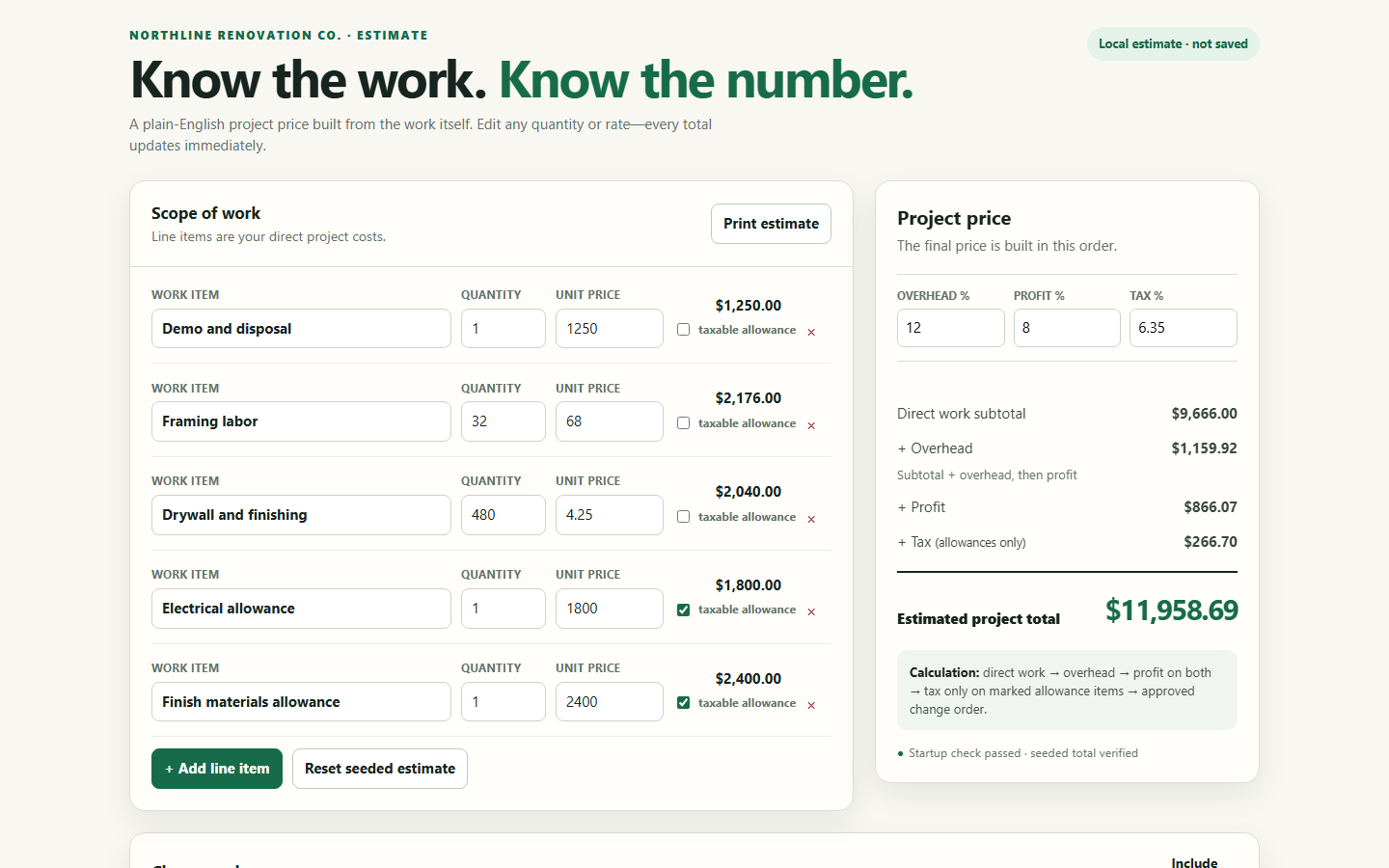
Task: Change the Framing labor quantity of 32
Action: pyautogui.click(x=504, y=421)
